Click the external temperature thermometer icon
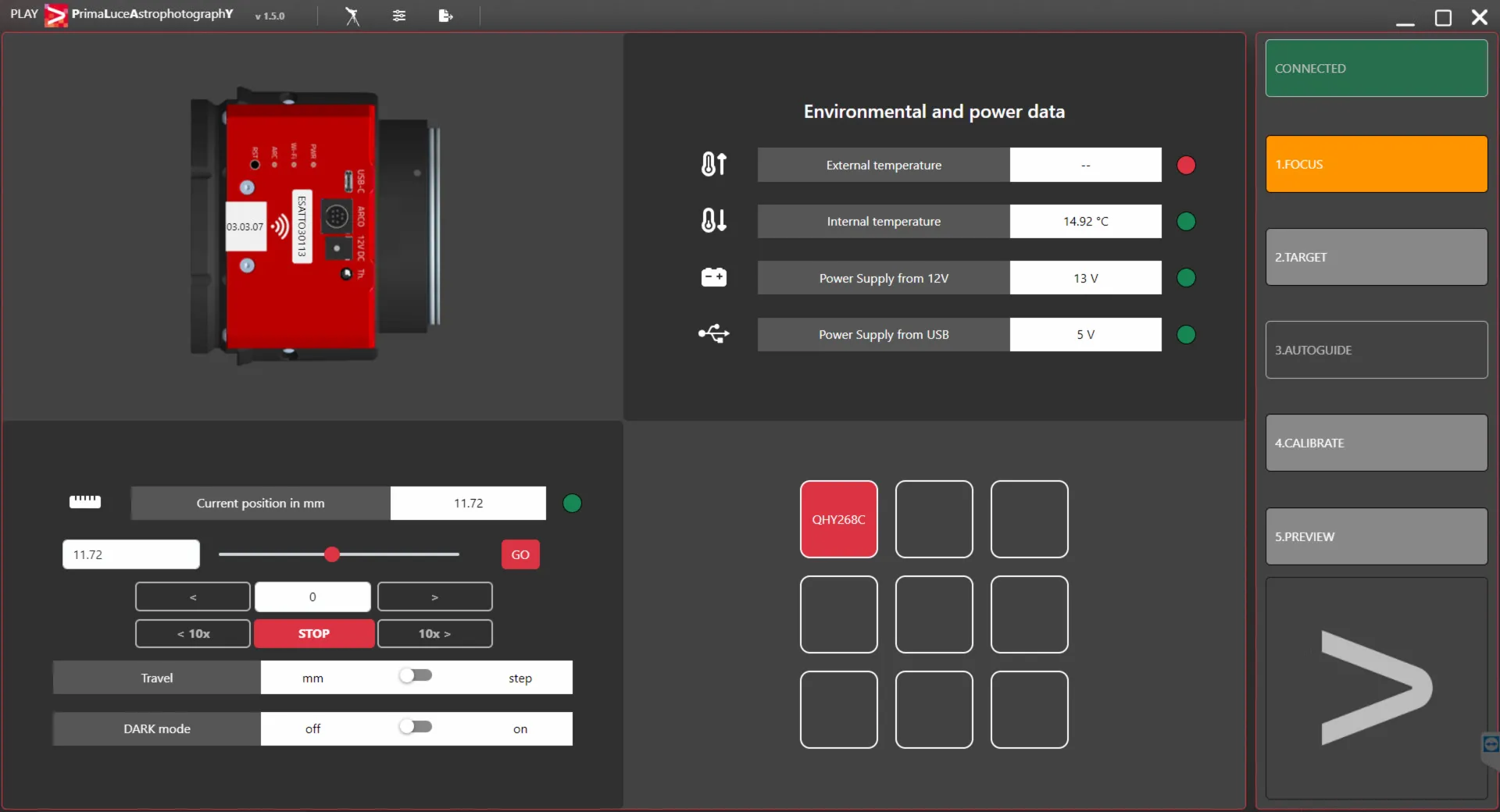The image size is (1500, 812). [713, 165]
